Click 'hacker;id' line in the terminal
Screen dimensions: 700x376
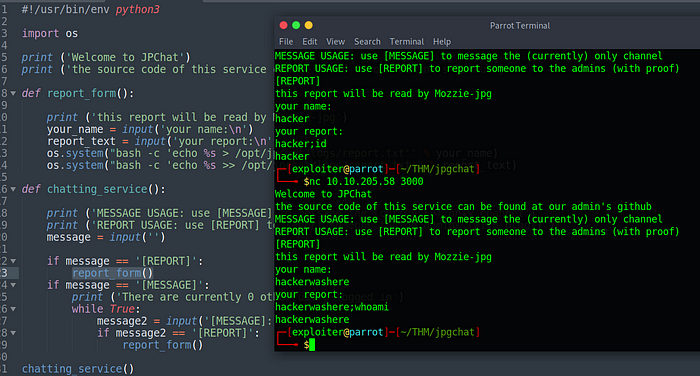301,144
